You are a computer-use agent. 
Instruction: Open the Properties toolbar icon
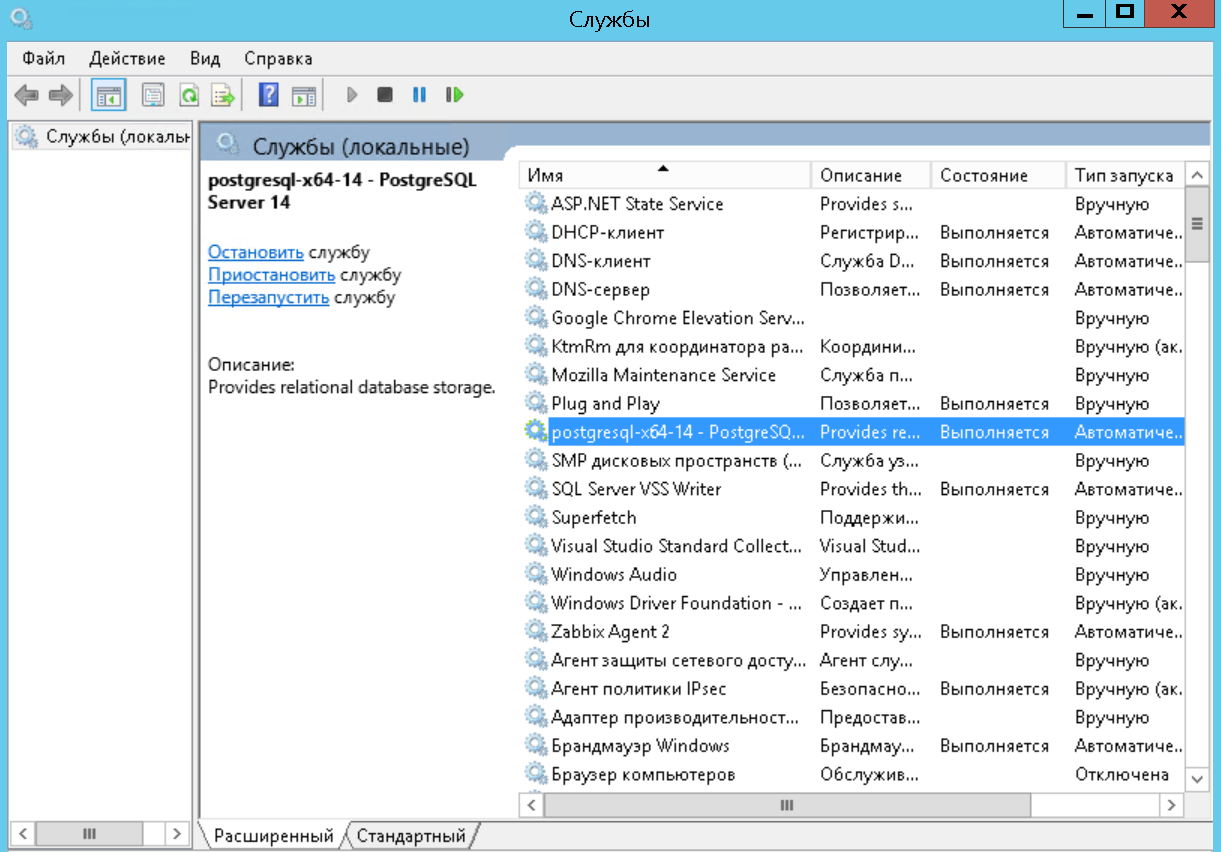point(153,95)
